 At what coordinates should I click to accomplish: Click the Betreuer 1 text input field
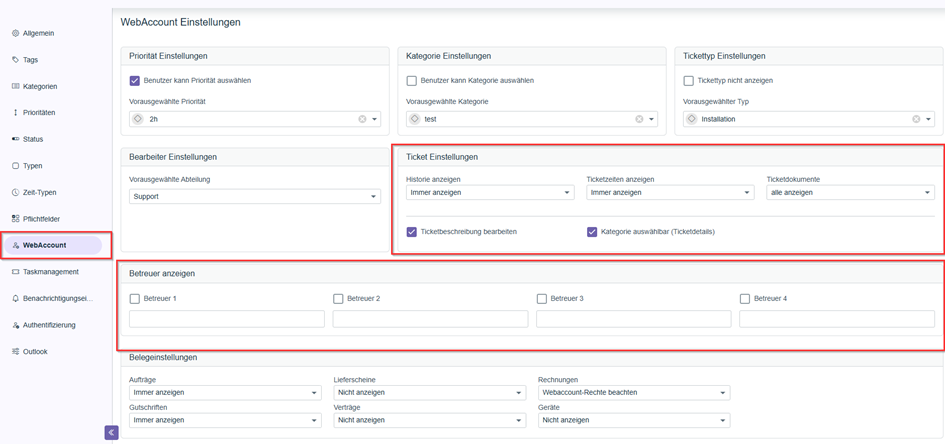[x=227, y=319]
